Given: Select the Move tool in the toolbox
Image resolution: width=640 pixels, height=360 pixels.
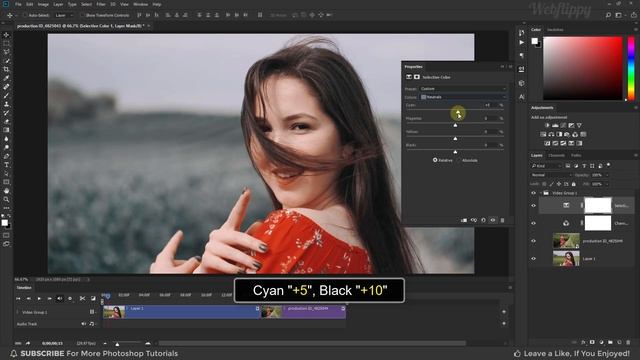Looking at the screenshot, I should [x=6, y=35].
